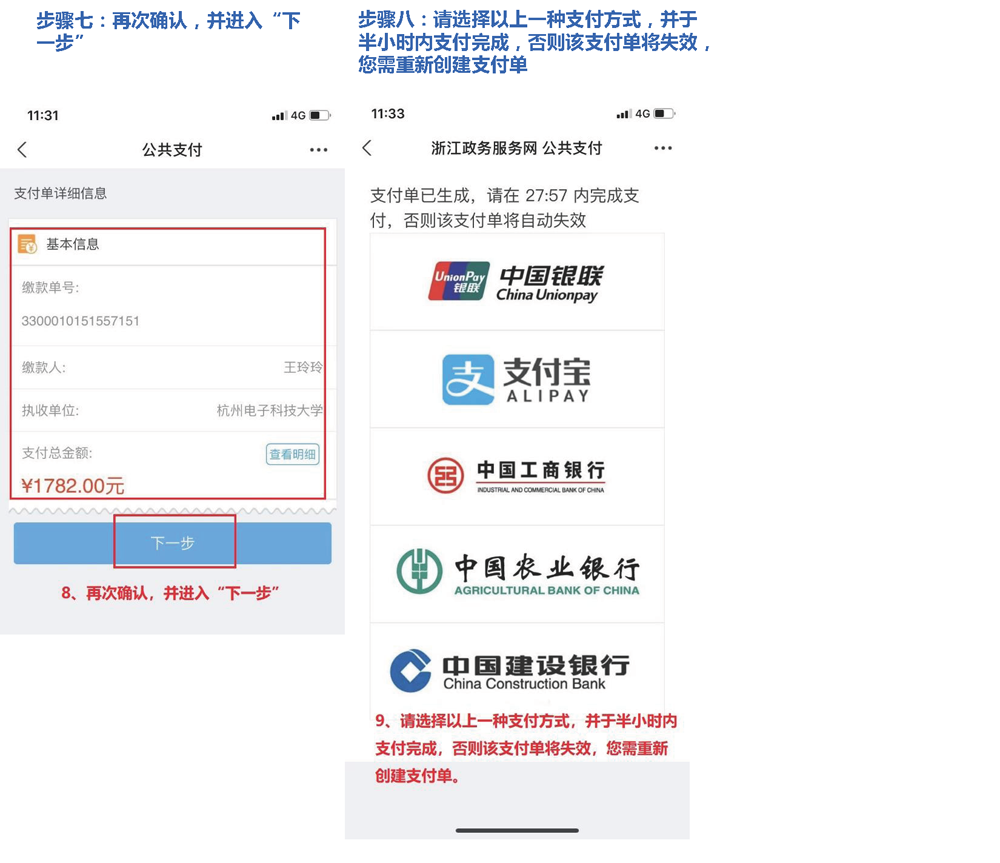This screenshot has height=863, width=1000.
Task: Tap battery icon in 11:31 status bar
Action: (x=319, y=116)
